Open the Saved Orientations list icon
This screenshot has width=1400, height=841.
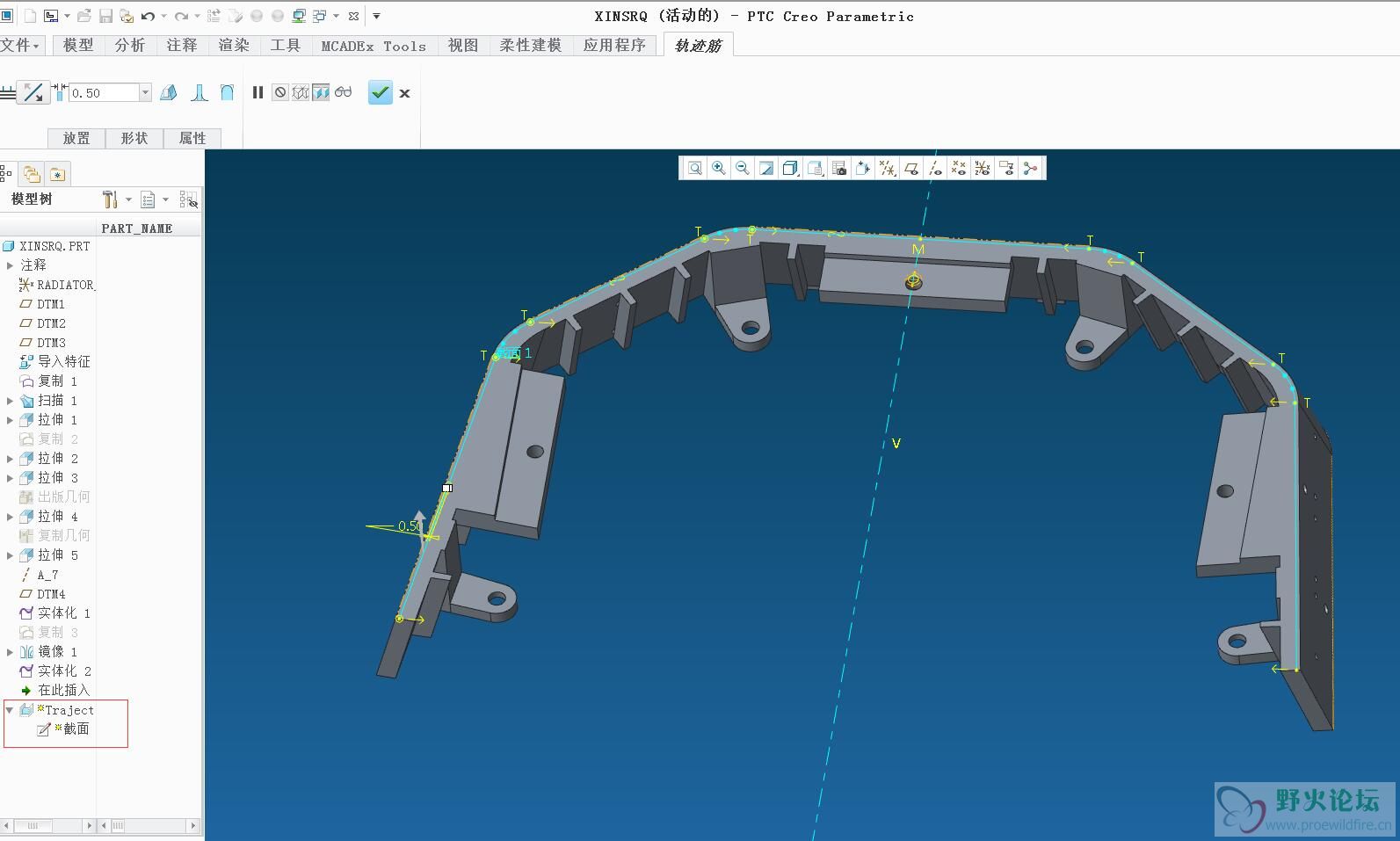point(815,168)
